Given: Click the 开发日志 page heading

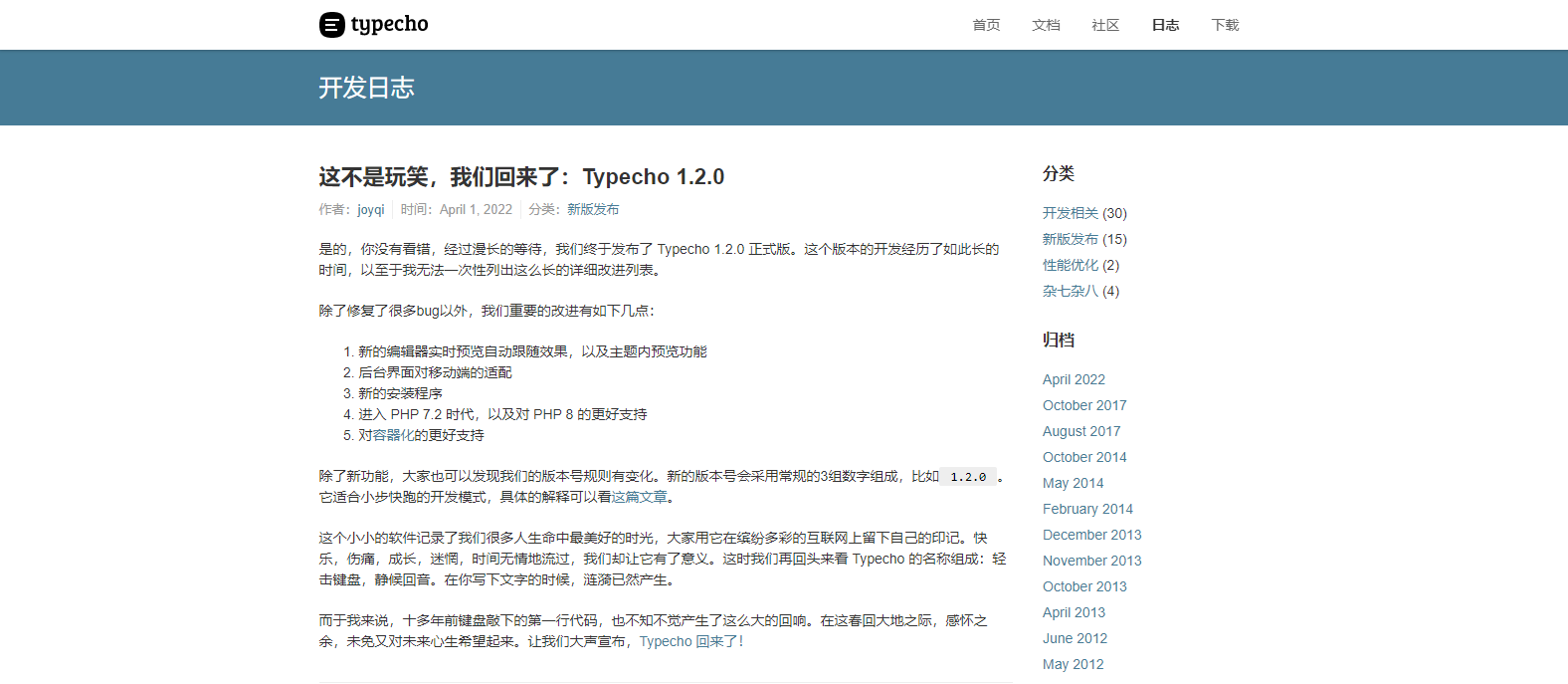Looking at the screenshot, I should pos(366,88).
